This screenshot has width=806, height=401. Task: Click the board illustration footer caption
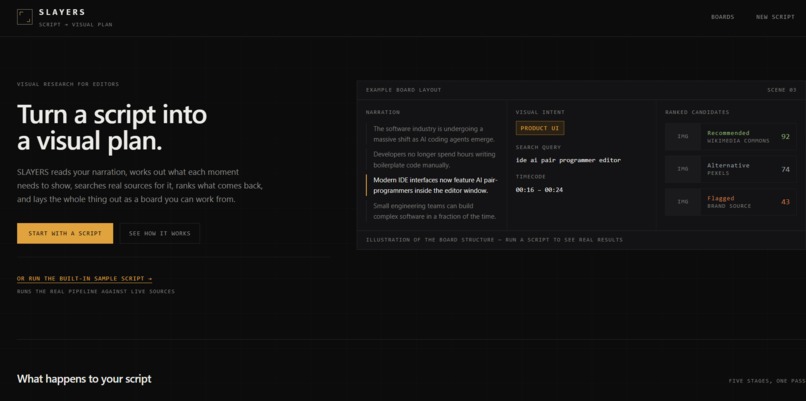pyautogui.click(x=494, y=240)
